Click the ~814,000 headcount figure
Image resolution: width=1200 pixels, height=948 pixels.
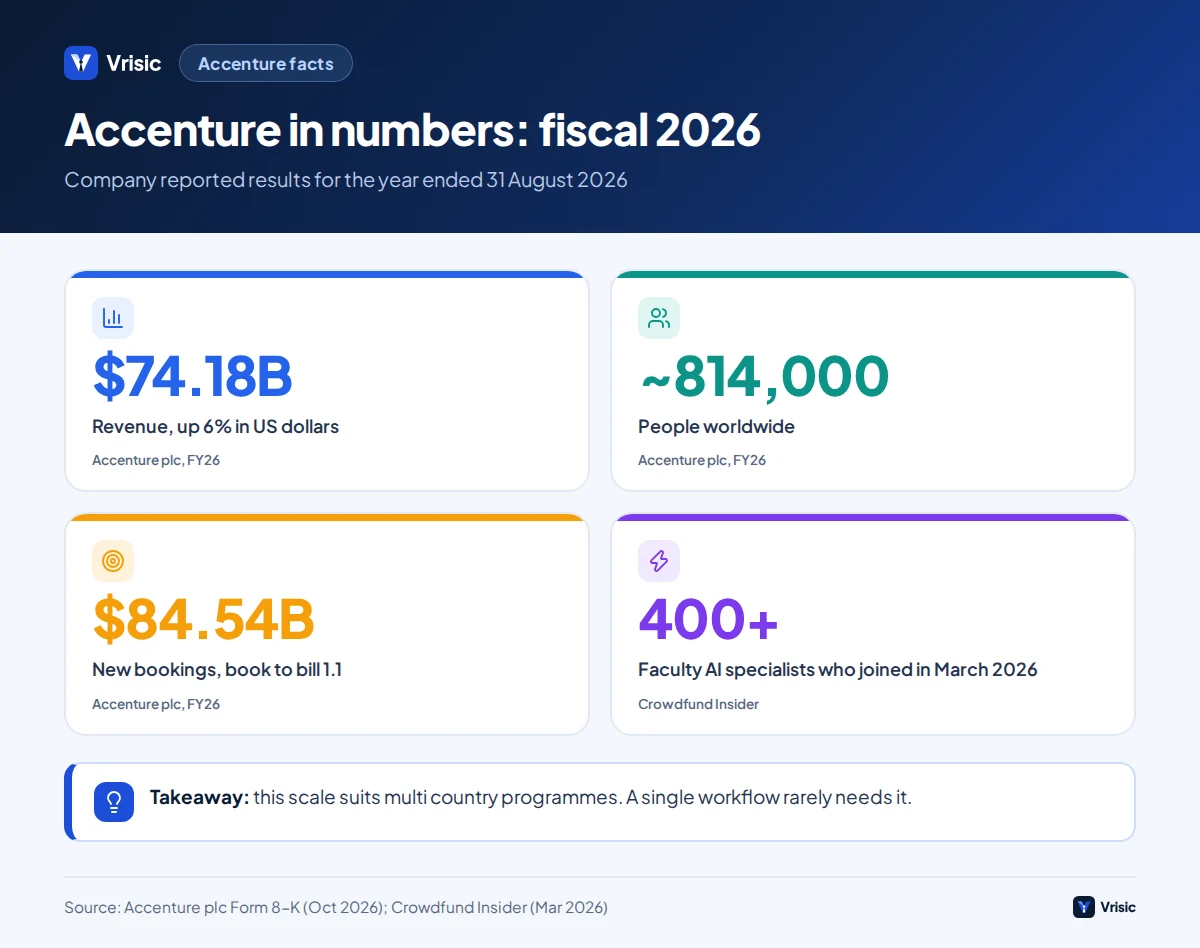(764, 376)
